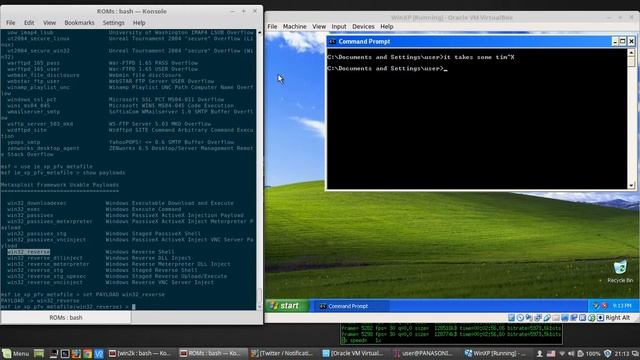Open the Mint Menu button
Screen dimensions: 640x360
[16, 353]
